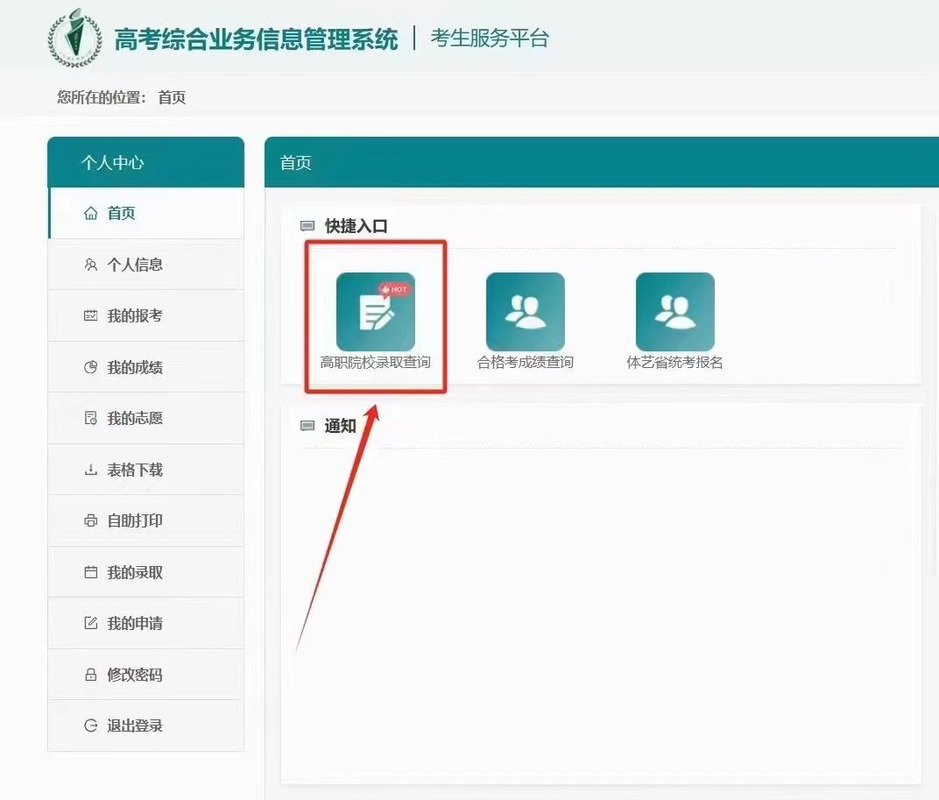
Task: Open the 体艺省统考报名 quick entry icon
Action: click(x=675, y=311)
